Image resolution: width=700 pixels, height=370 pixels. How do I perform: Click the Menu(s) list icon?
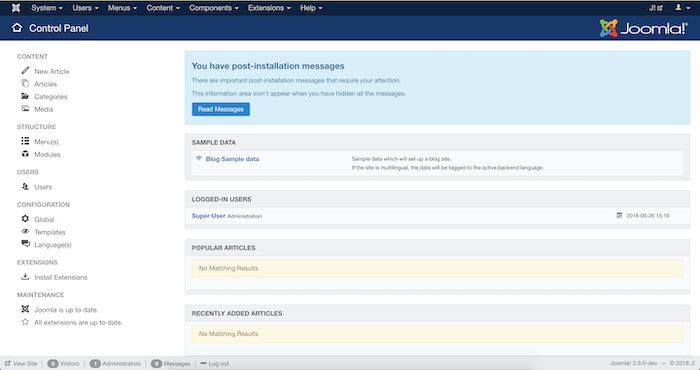[x=25, y=141]
